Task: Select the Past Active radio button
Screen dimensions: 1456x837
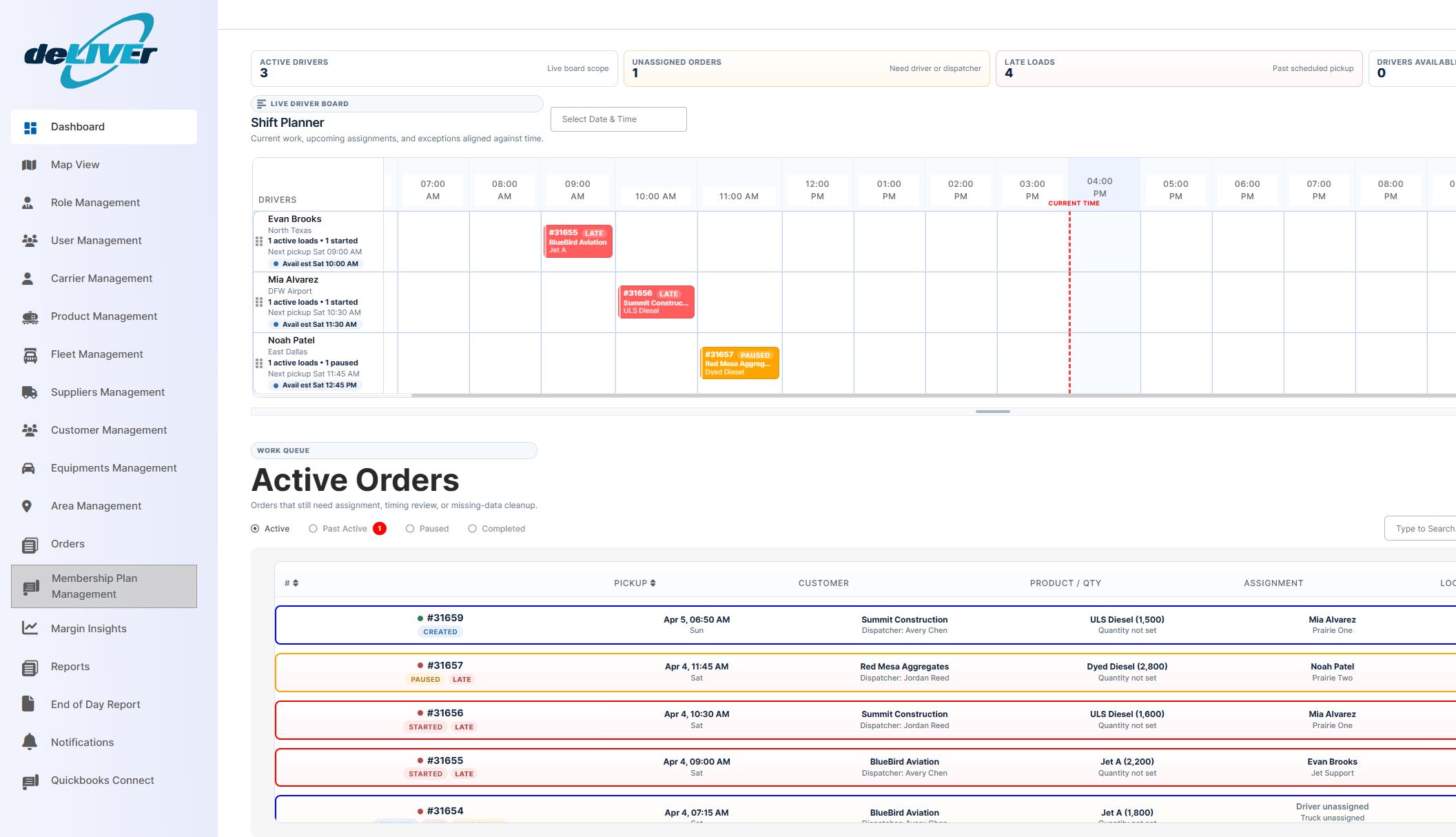Action: 316,528
